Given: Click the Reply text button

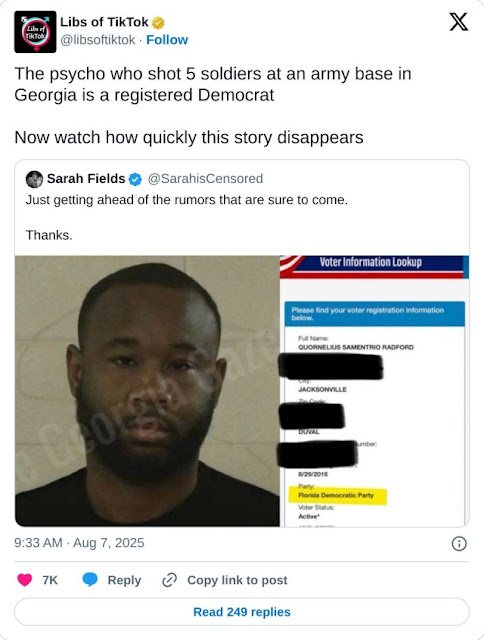Looking at the screenshot, I should click(x=124, y=580).
